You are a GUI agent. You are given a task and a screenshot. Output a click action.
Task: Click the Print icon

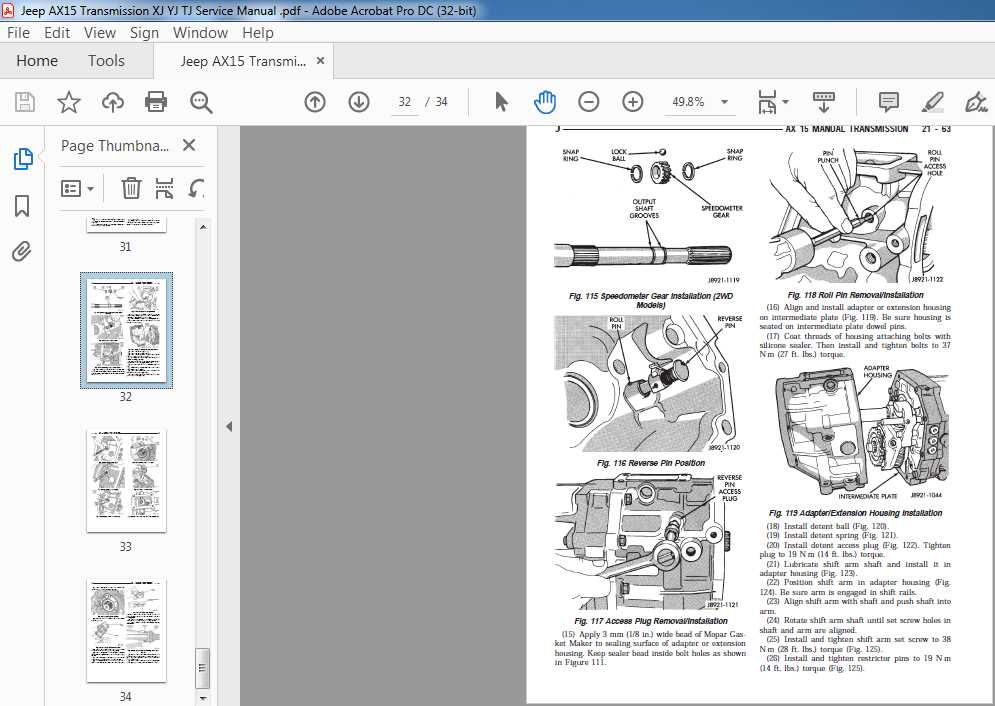(156, 102)
